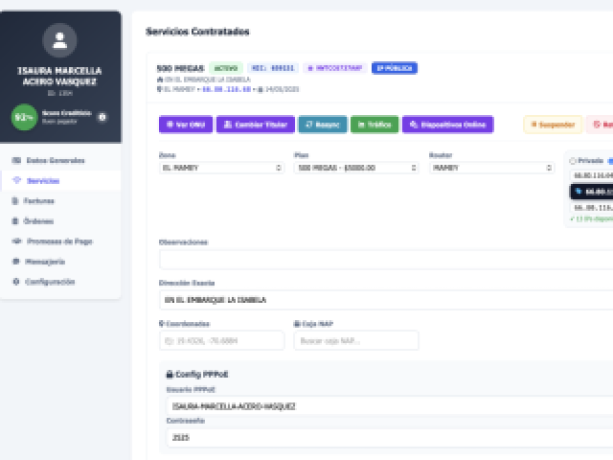The width and height of the screenshot is (613, 460).
Task: Click the Usuario PPPoE input field
Action: pyautogui.click(x=390, y=406)
